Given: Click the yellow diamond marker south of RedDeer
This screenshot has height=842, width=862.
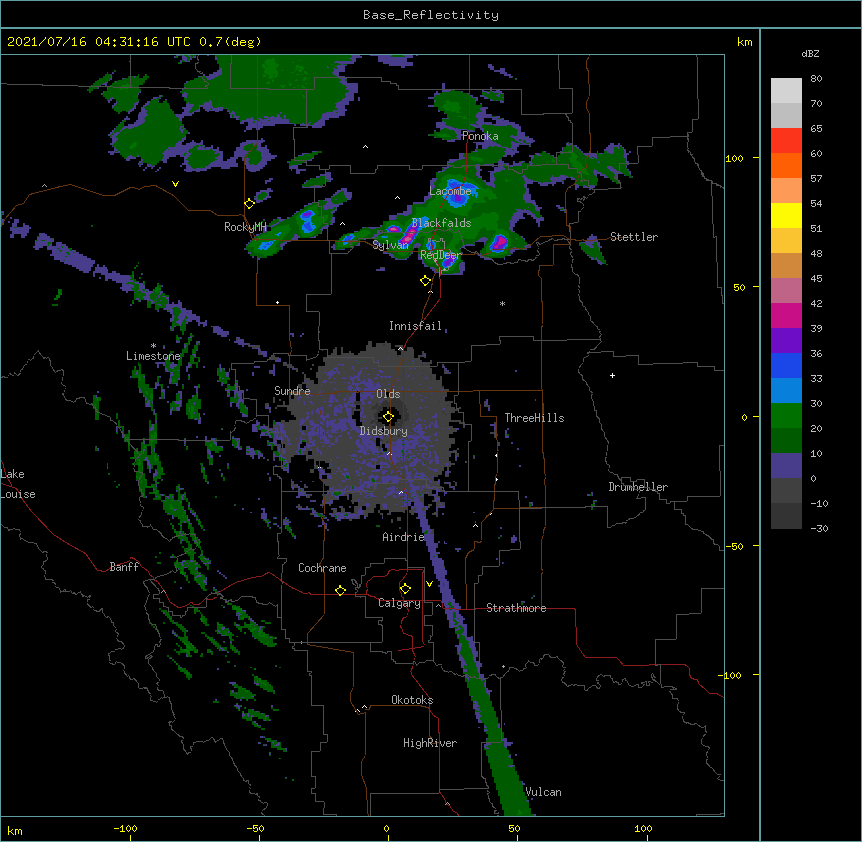Looking at the screenshot, I should [426, 281].
